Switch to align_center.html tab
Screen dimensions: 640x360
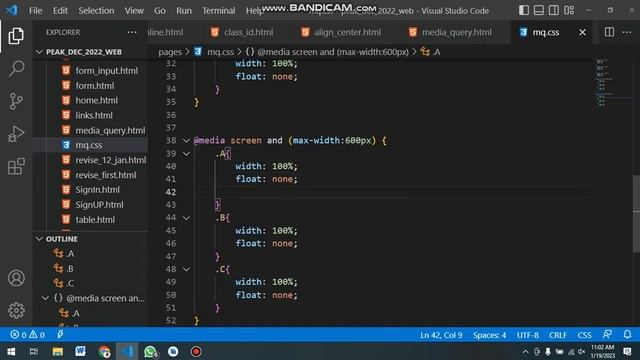tap(341, 32)
